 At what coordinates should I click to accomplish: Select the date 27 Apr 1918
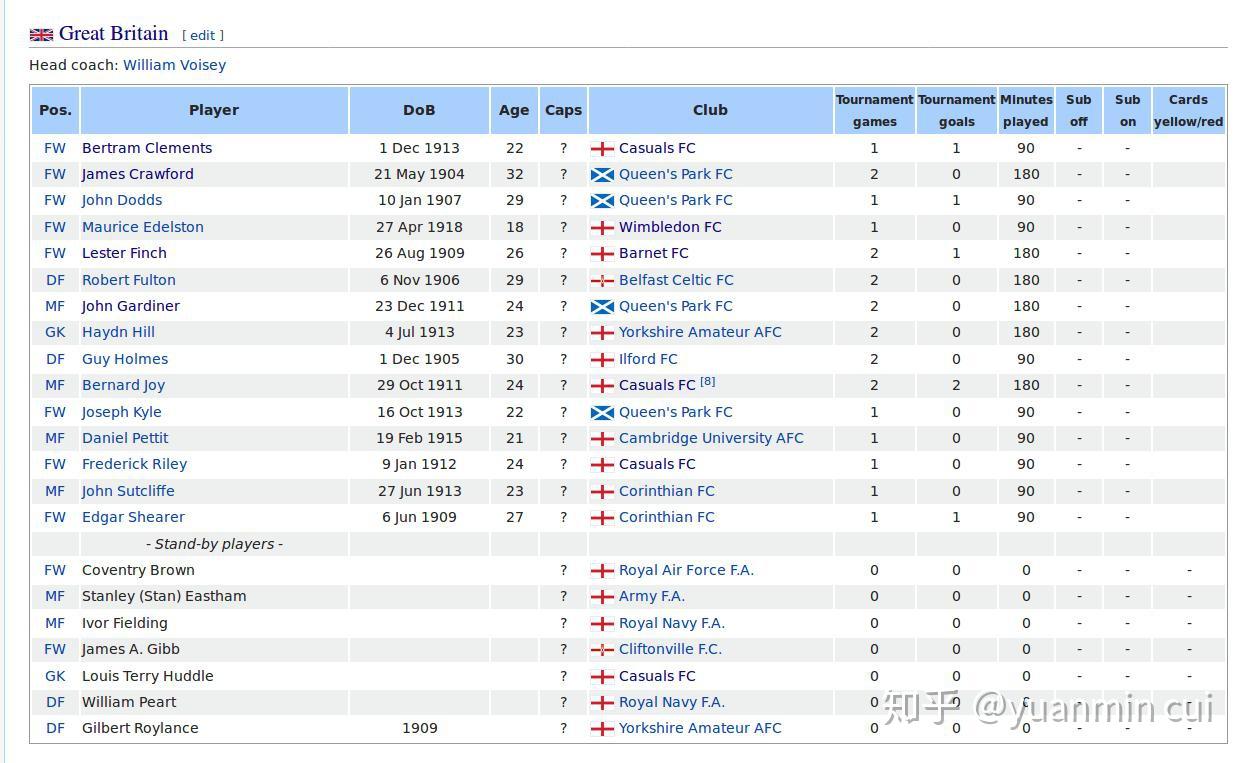pyautogui.click(x=419, y=227)
